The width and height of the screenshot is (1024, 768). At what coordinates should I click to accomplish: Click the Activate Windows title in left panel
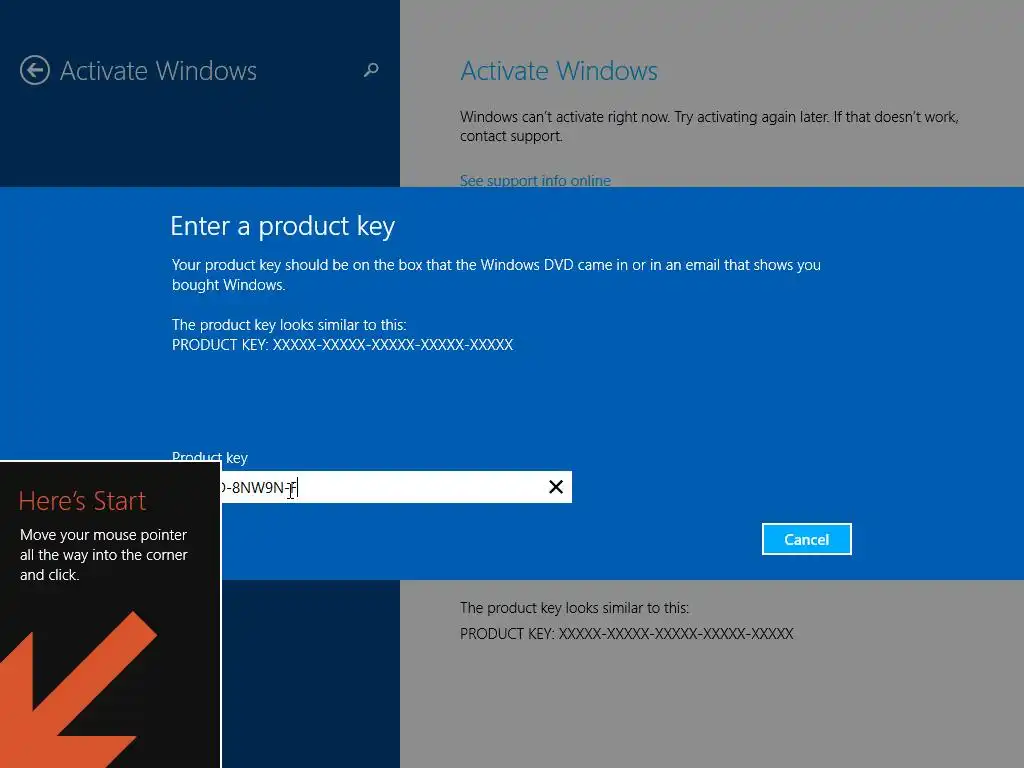tap(158, 71)
